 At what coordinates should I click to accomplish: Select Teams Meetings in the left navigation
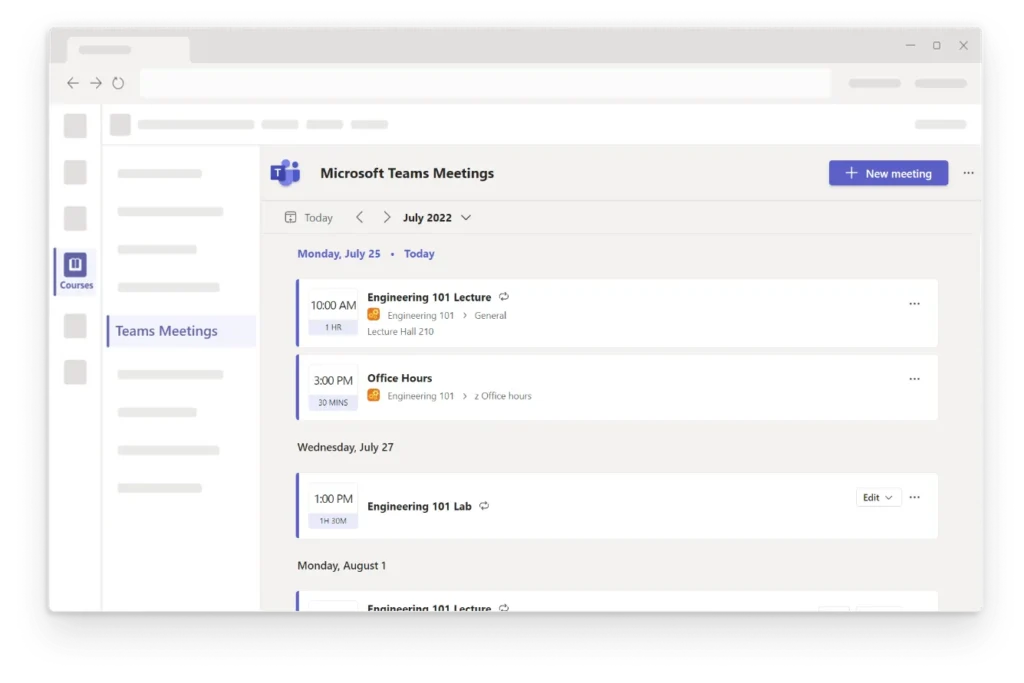click(166, 331)
